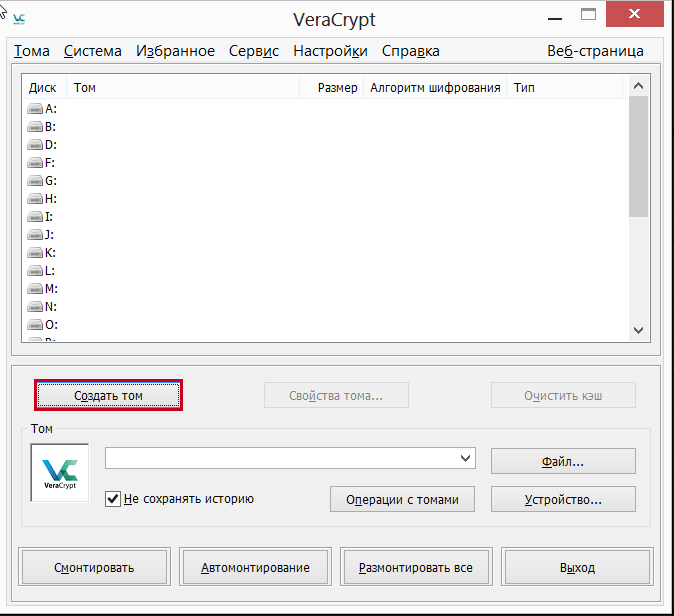Click the VeraCrypt logo in Том group

point(60,473)
